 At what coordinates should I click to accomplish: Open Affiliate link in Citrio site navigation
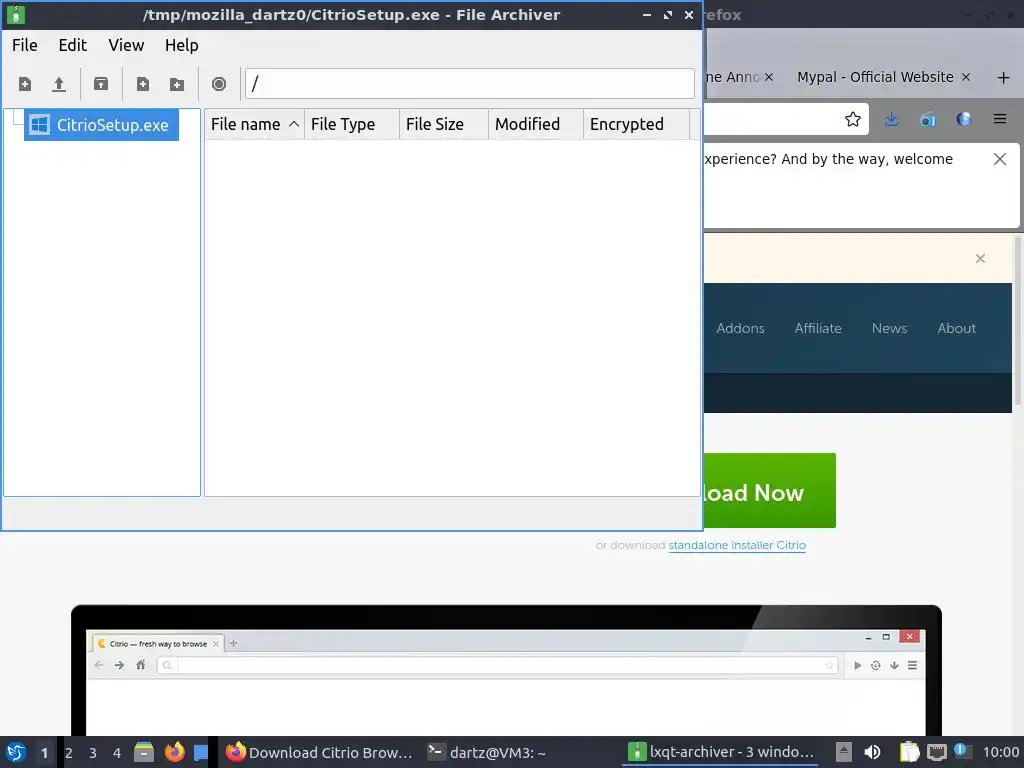tap(818, 328)
